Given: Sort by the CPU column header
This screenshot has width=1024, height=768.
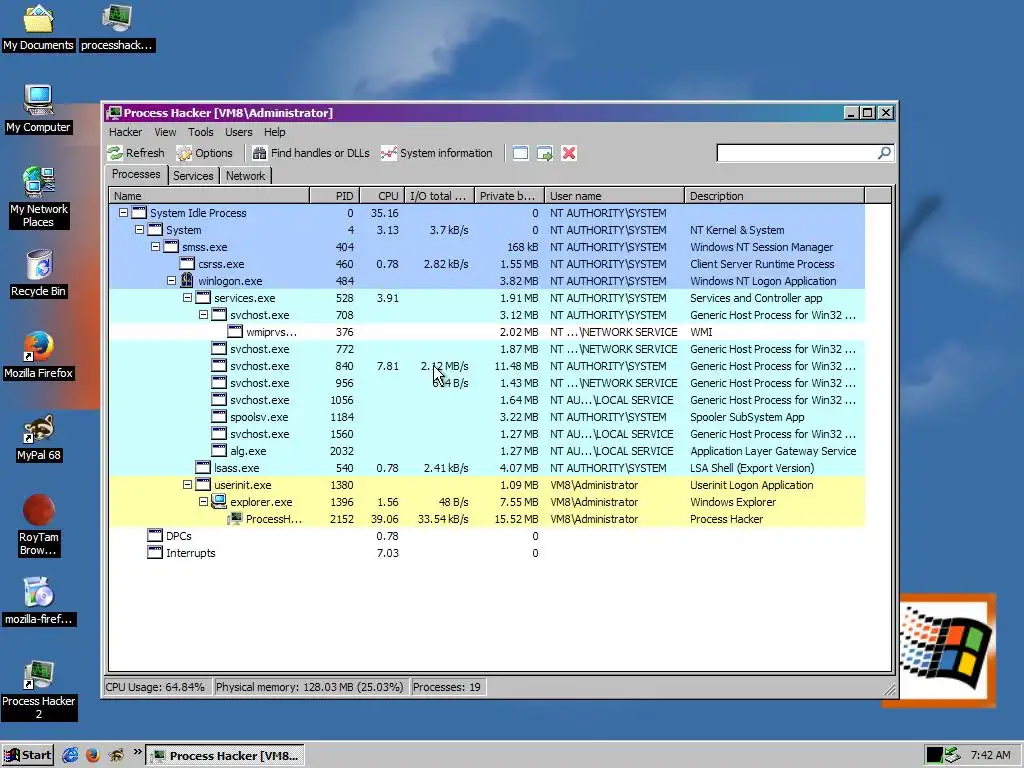Looking at the screenshot, I should point(382,196).
